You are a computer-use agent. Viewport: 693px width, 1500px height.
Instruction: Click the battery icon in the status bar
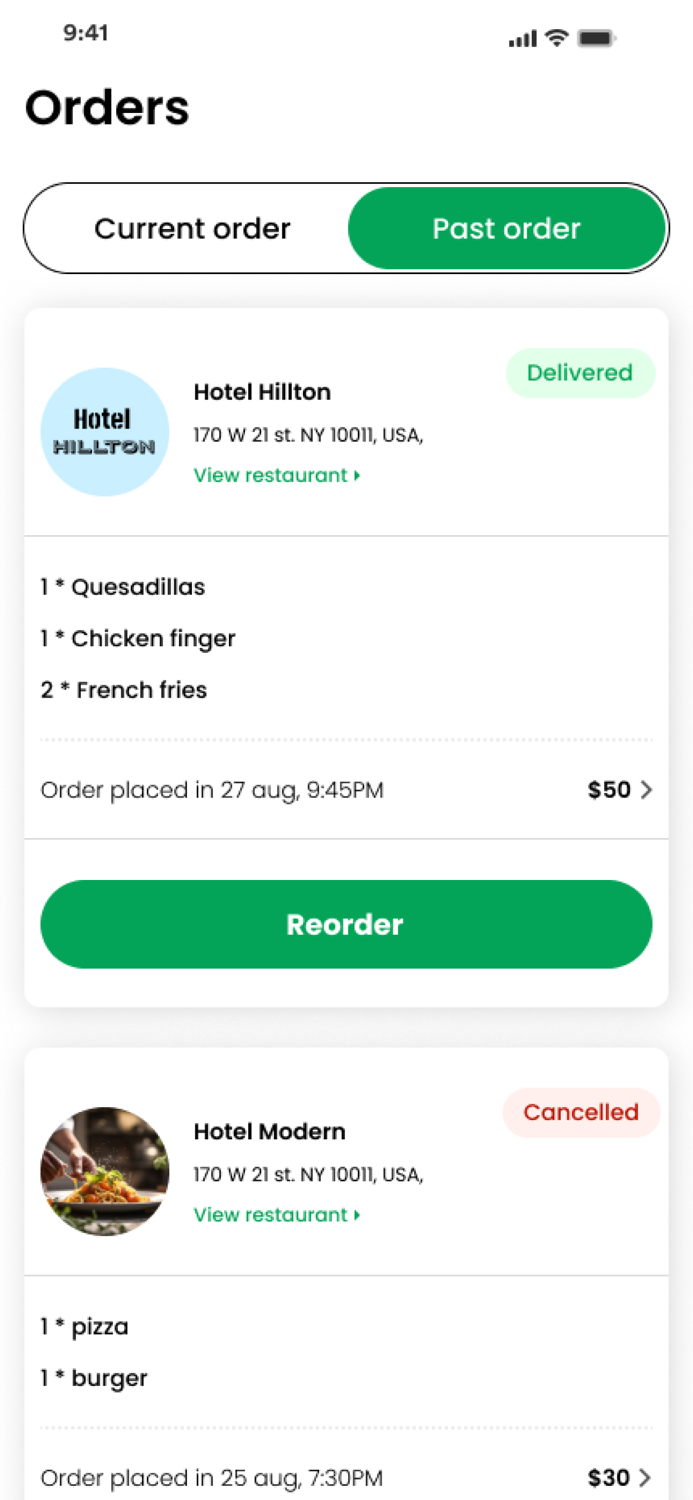594,37
